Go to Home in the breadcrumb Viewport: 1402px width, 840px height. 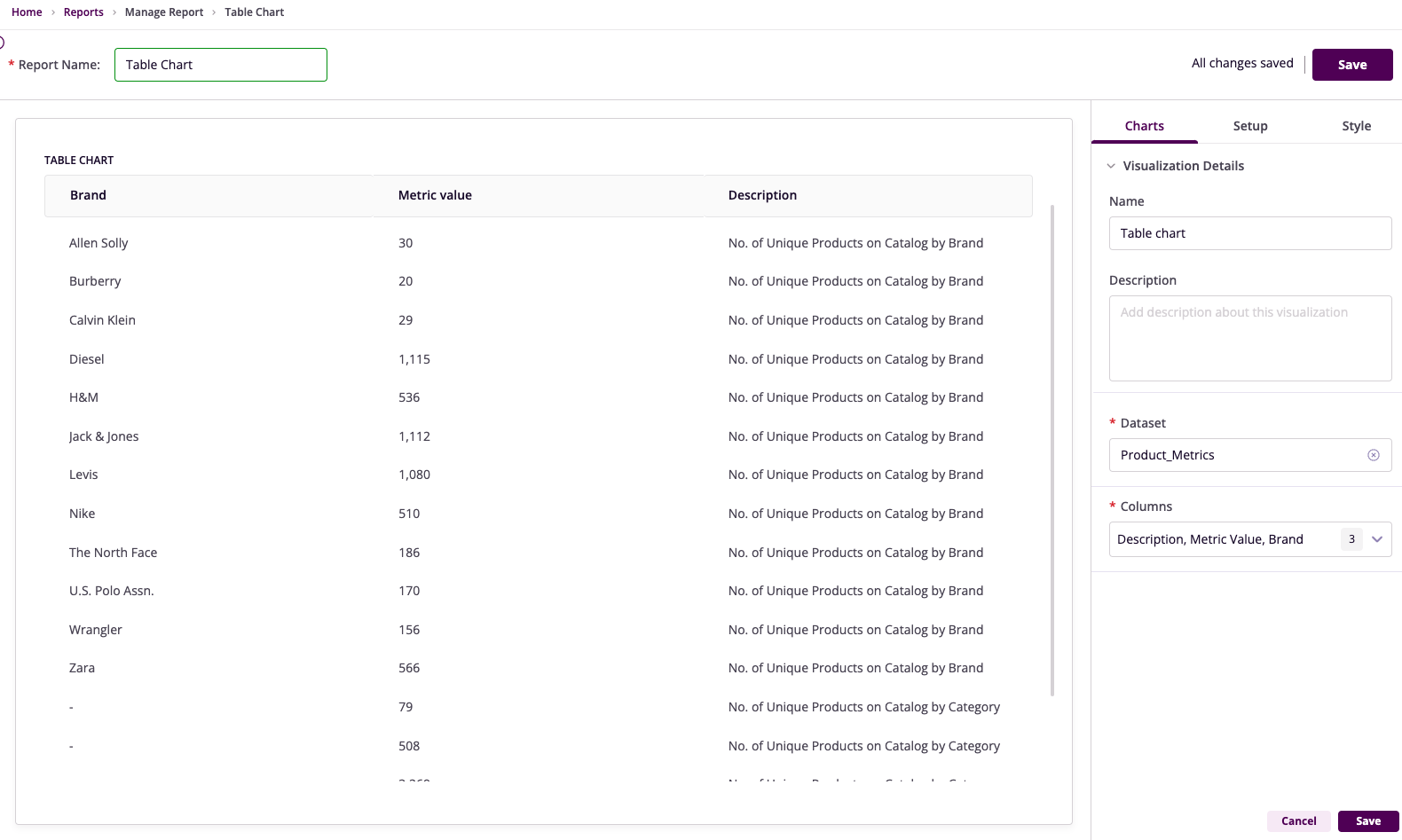click(27, 12)
